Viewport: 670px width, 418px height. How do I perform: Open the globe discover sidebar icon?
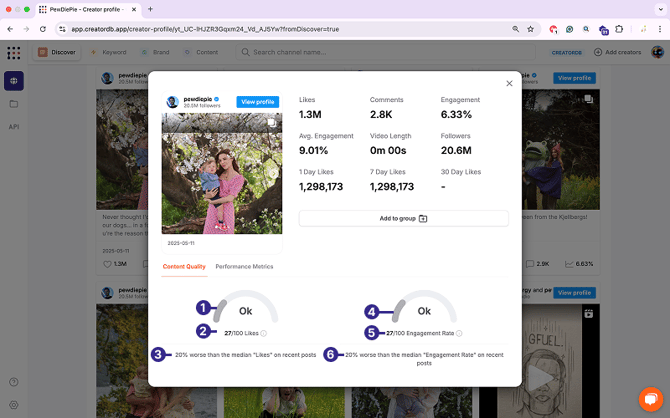coord(14,81)
